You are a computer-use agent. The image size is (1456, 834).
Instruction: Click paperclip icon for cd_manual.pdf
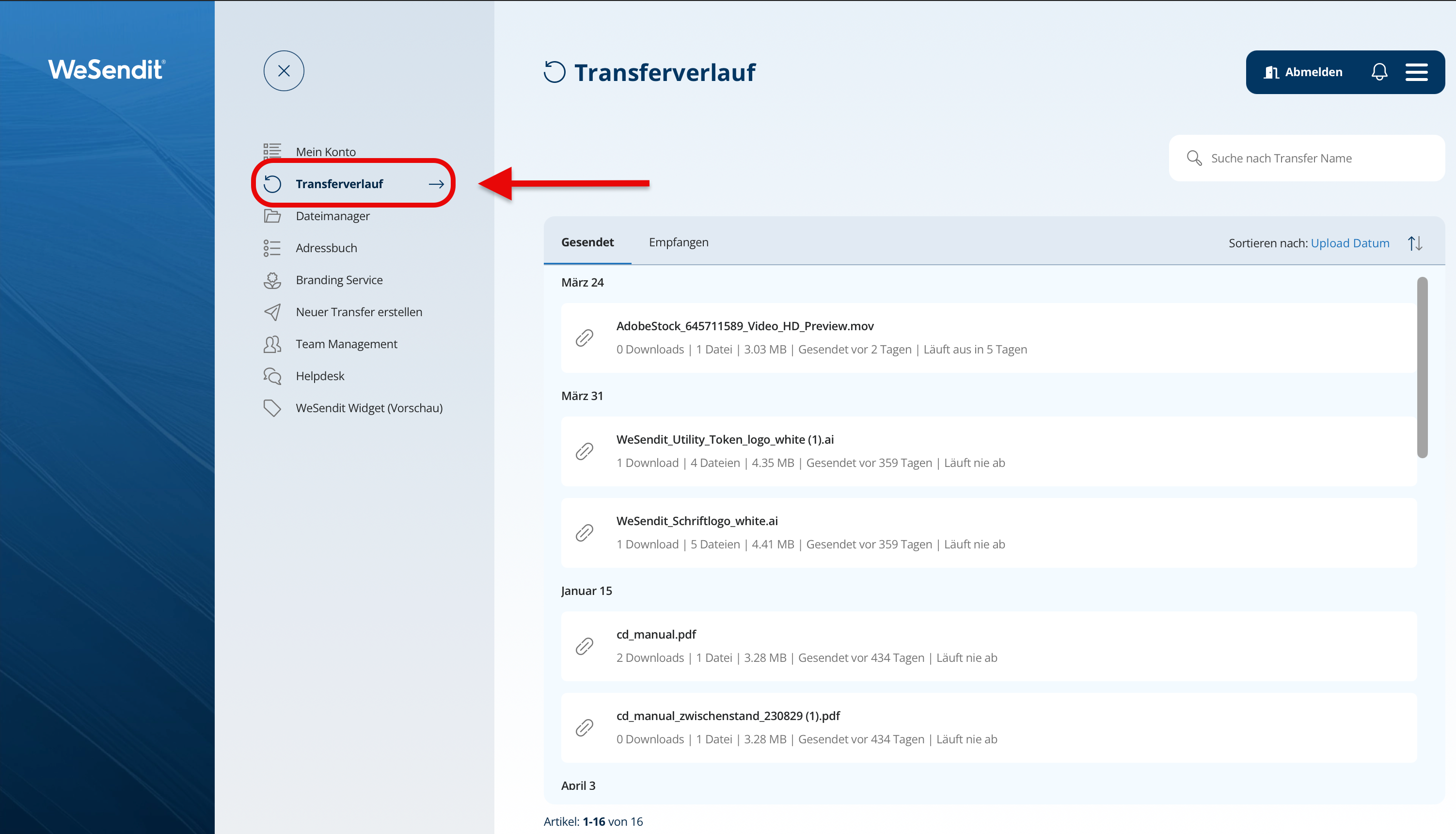tap(584, 646)
